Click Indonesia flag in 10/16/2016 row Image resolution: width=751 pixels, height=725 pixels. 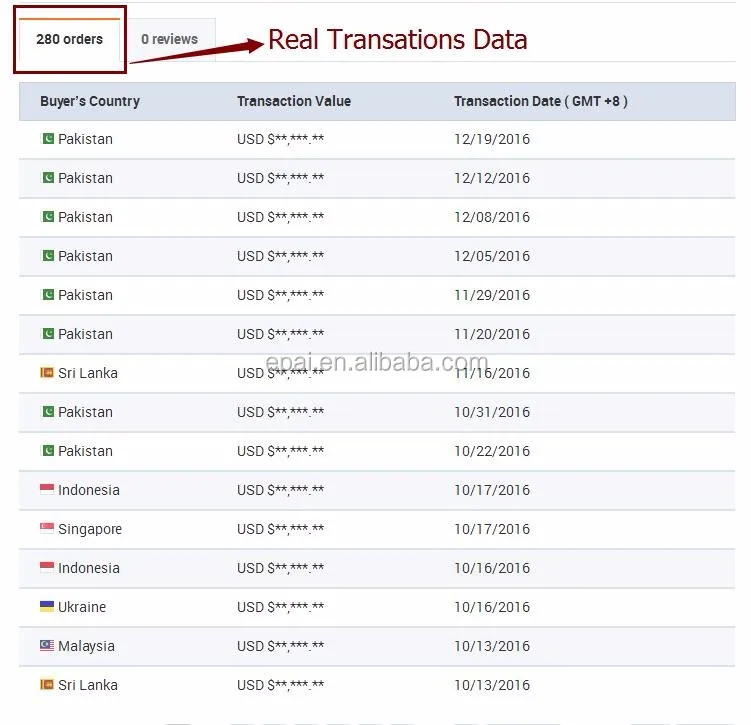(x=47, y=567)
